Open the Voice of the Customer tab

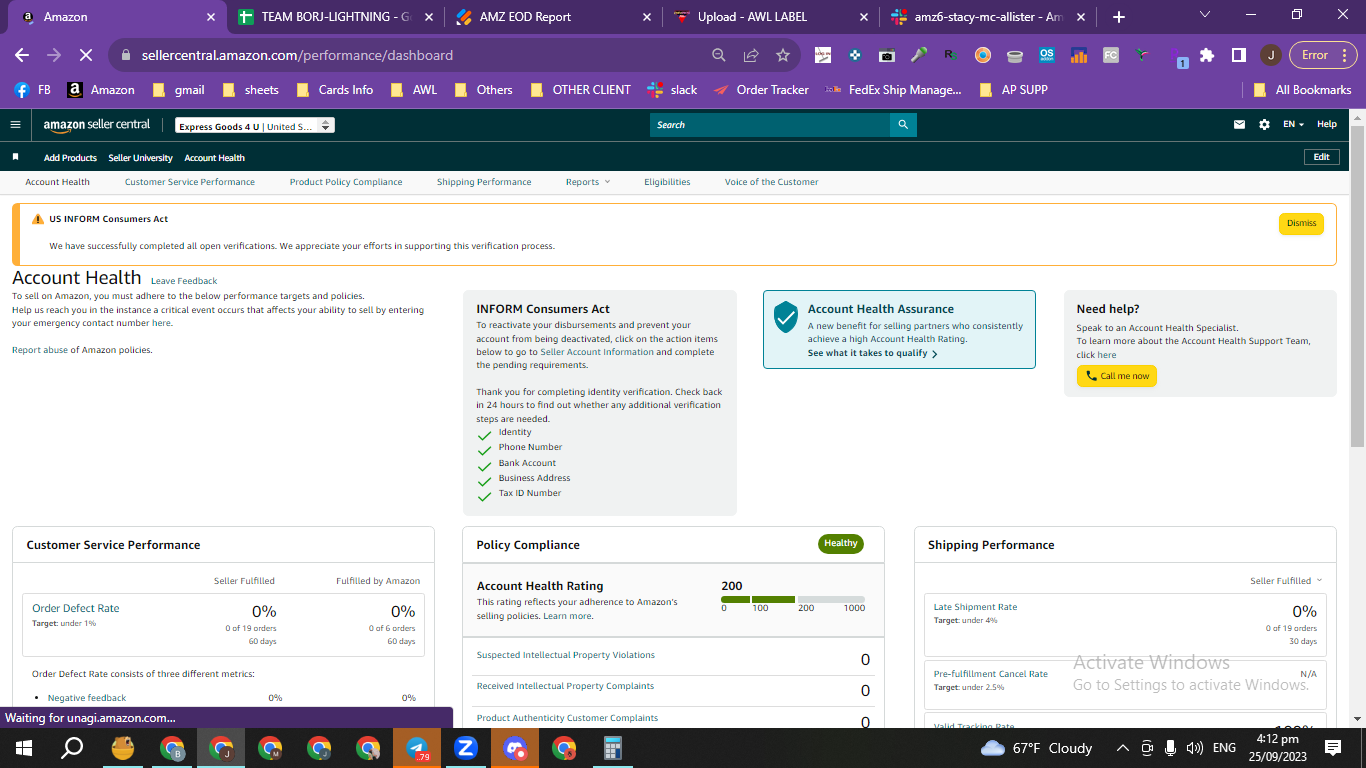point(771,182)
